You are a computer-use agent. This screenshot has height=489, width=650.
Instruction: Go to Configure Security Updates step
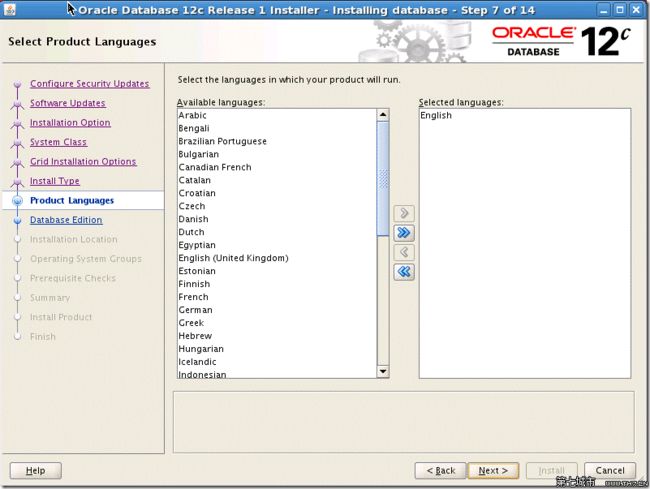point(90,84)
